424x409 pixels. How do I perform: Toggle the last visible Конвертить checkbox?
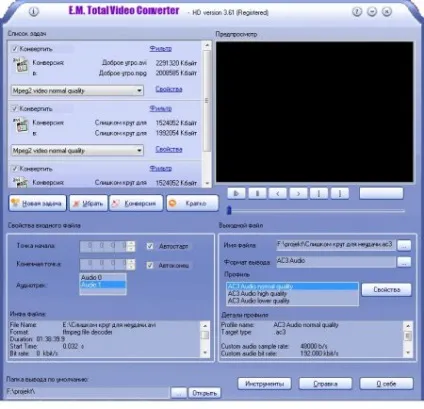15,169
